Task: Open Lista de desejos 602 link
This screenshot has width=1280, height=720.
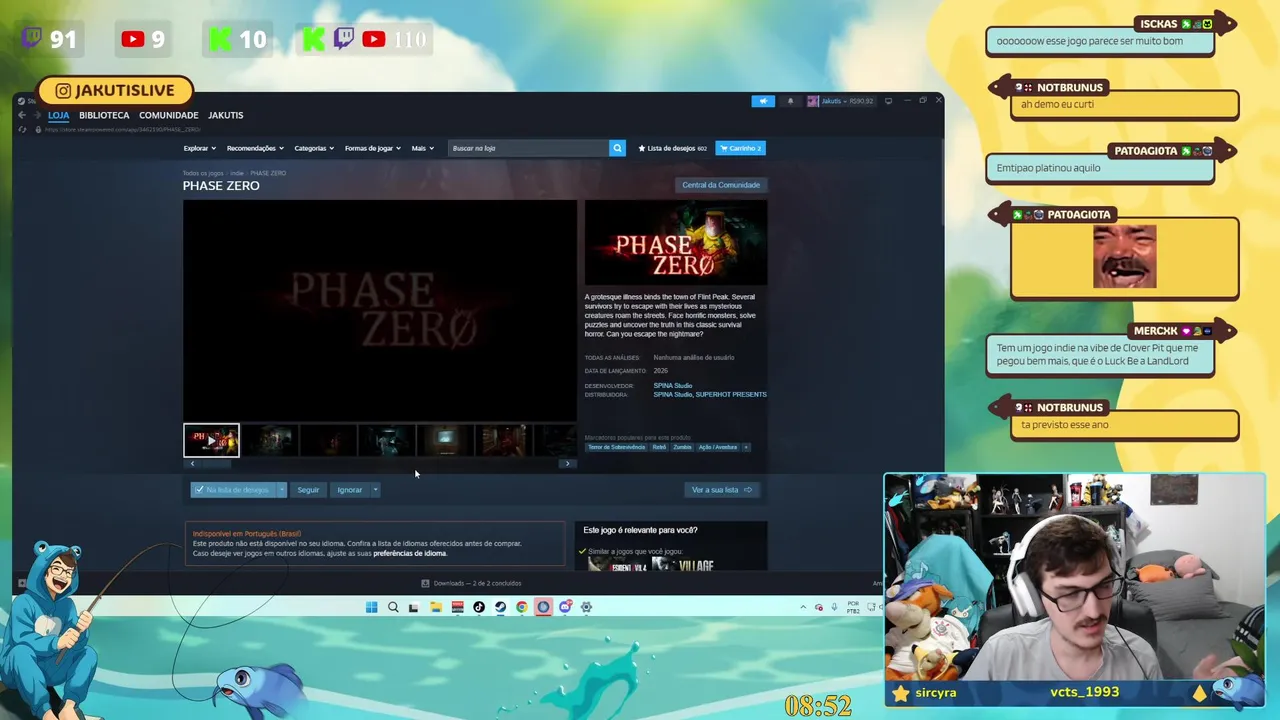Action: point(673,148)
